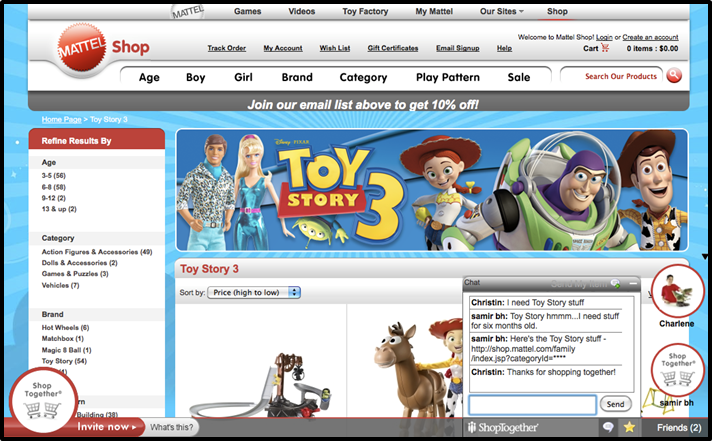
Task: Click the Track Order link
Action: [227, 48]
